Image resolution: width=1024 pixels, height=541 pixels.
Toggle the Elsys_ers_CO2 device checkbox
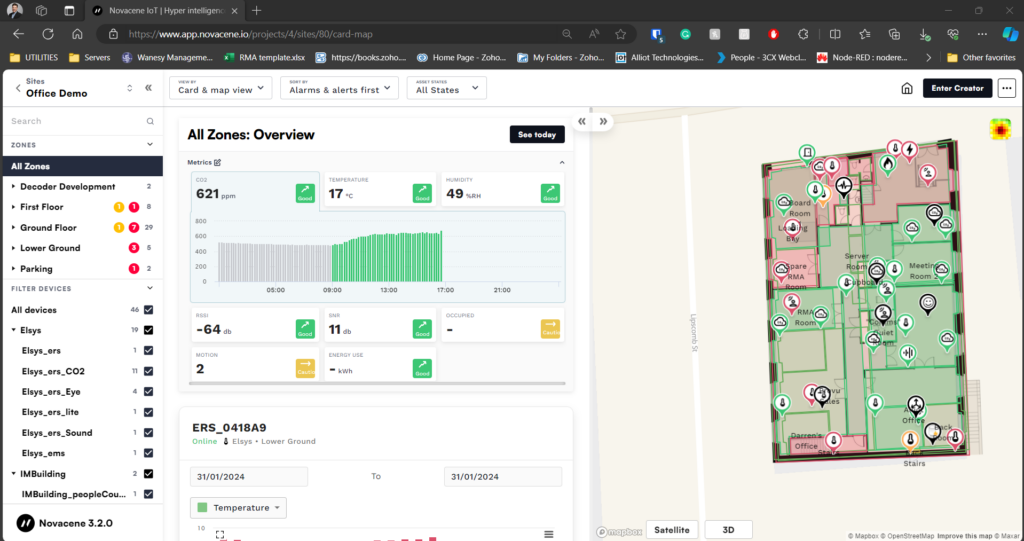148,371
